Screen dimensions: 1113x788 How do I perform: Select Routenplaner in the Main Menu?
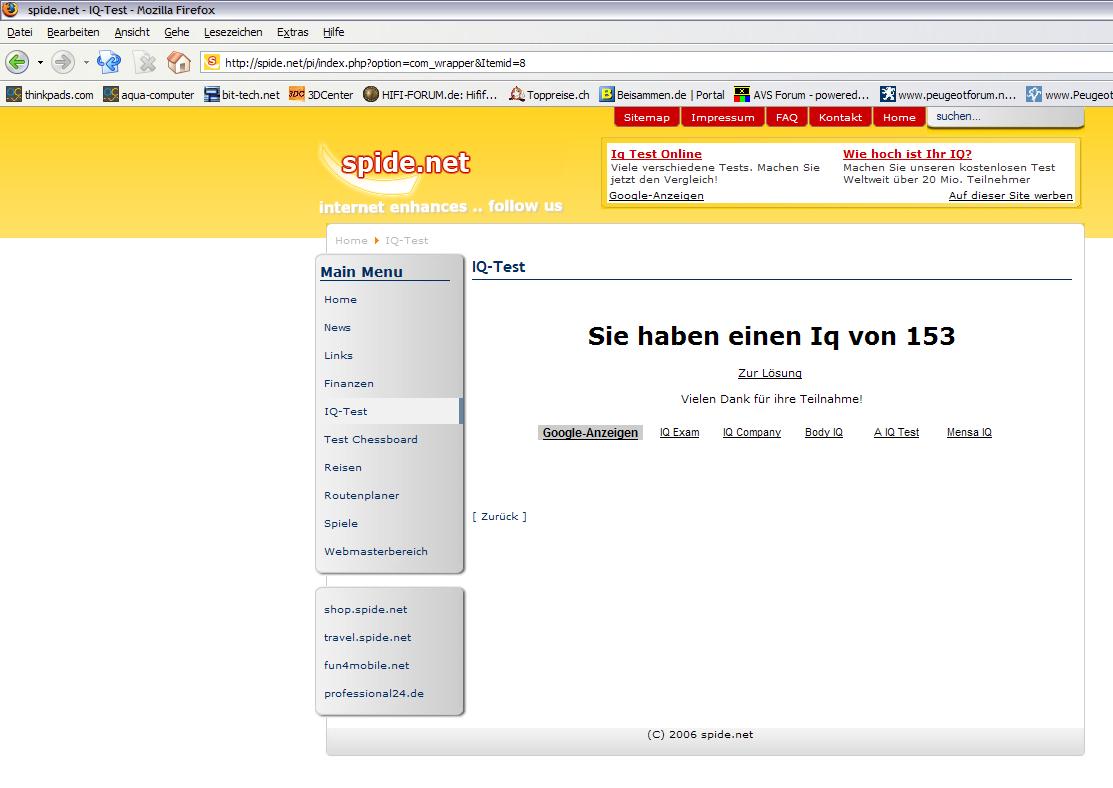[361, 495]
